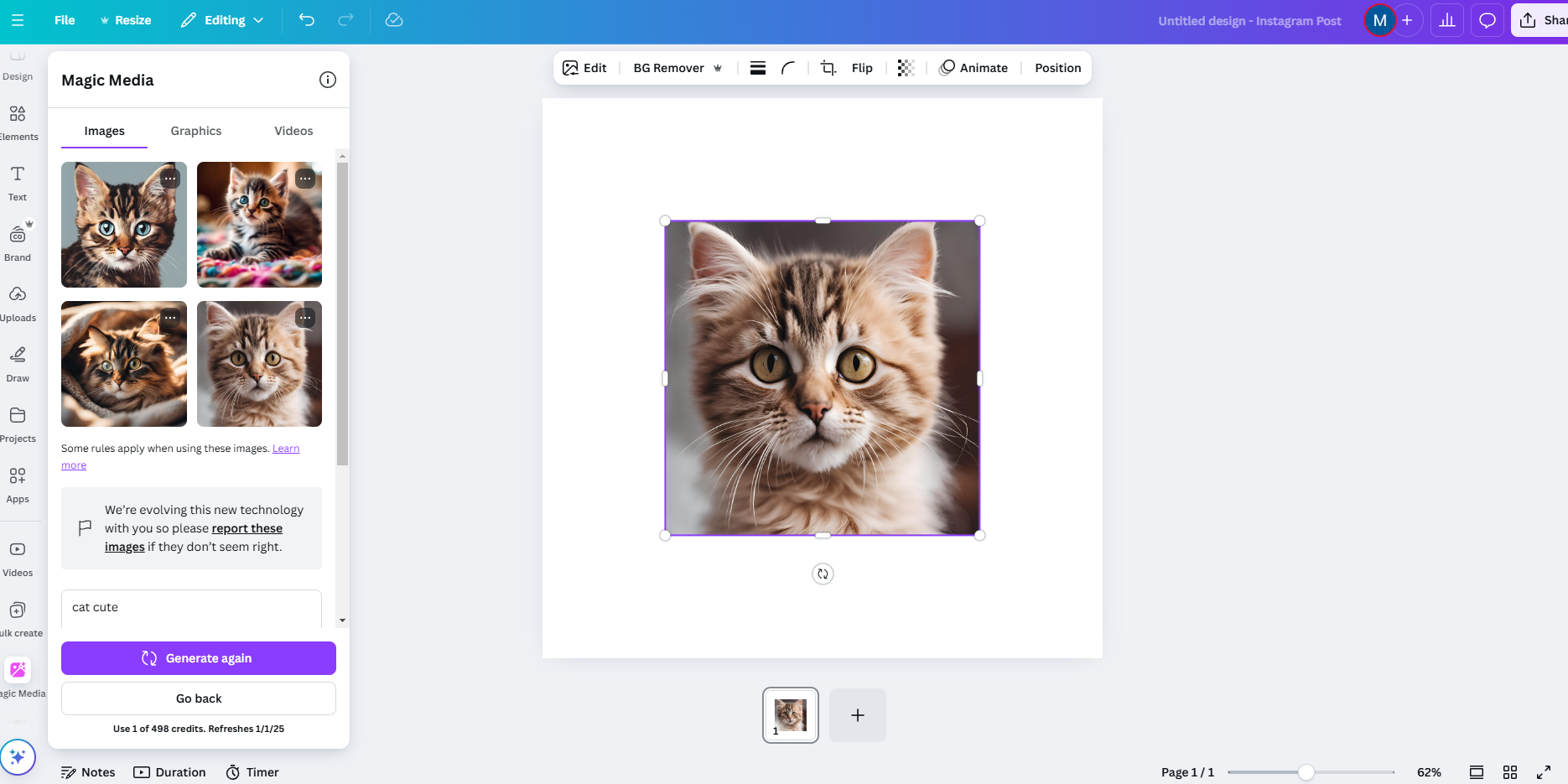
Task: Switch to the Graphics tab
Action: tap(196, 131)
